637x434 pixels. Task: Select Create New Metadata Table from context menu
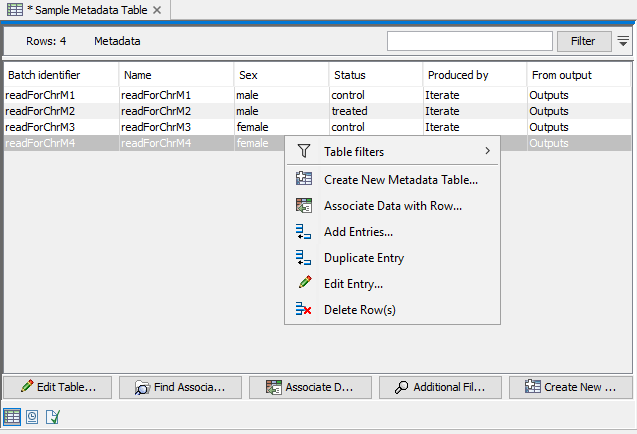point(400,180)
